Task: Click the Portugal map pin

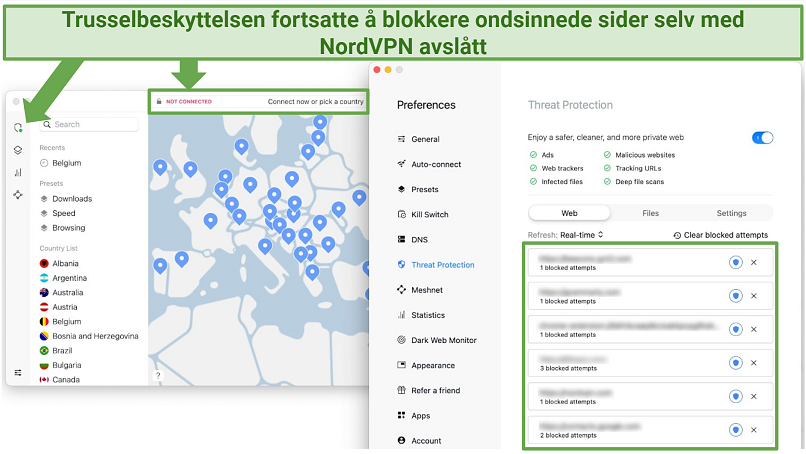Action: (160, 266)
